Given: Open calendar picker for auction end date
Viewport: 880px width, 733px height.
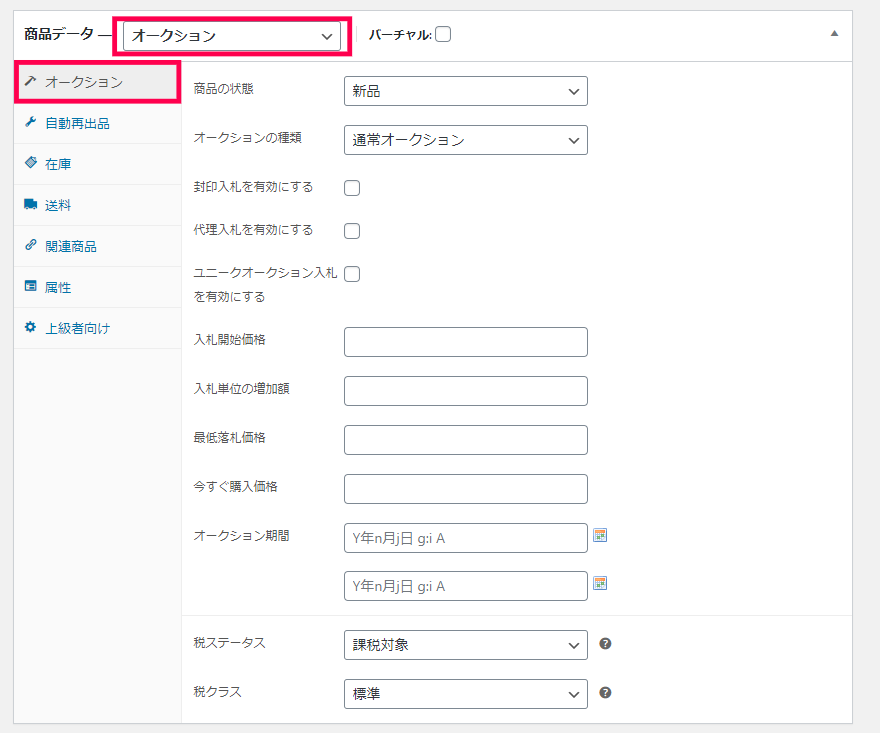Looking at the screenshot, I should tap(600, 583).
